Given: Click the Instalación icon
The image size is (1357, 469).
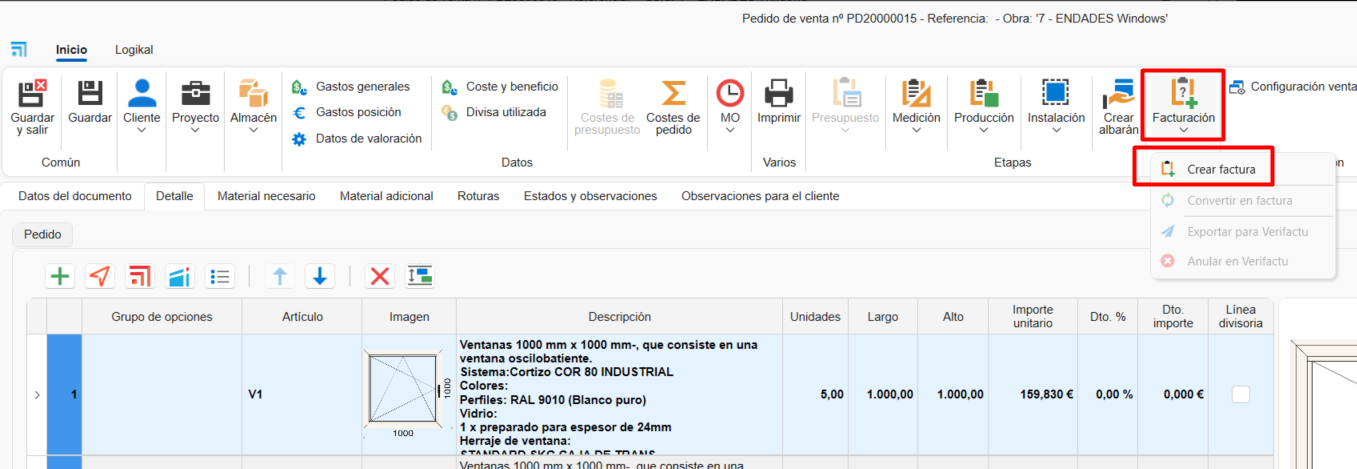Looking at the screenshot, I should point(1056,93).
